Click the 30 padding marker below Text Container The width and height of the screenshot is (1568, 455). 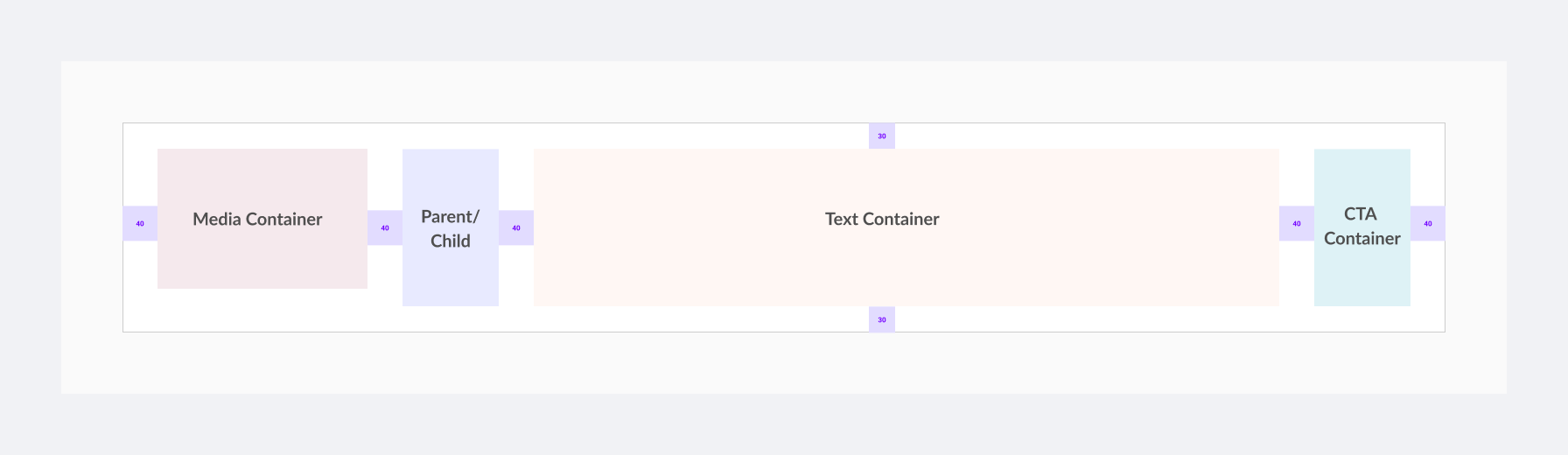882,319
